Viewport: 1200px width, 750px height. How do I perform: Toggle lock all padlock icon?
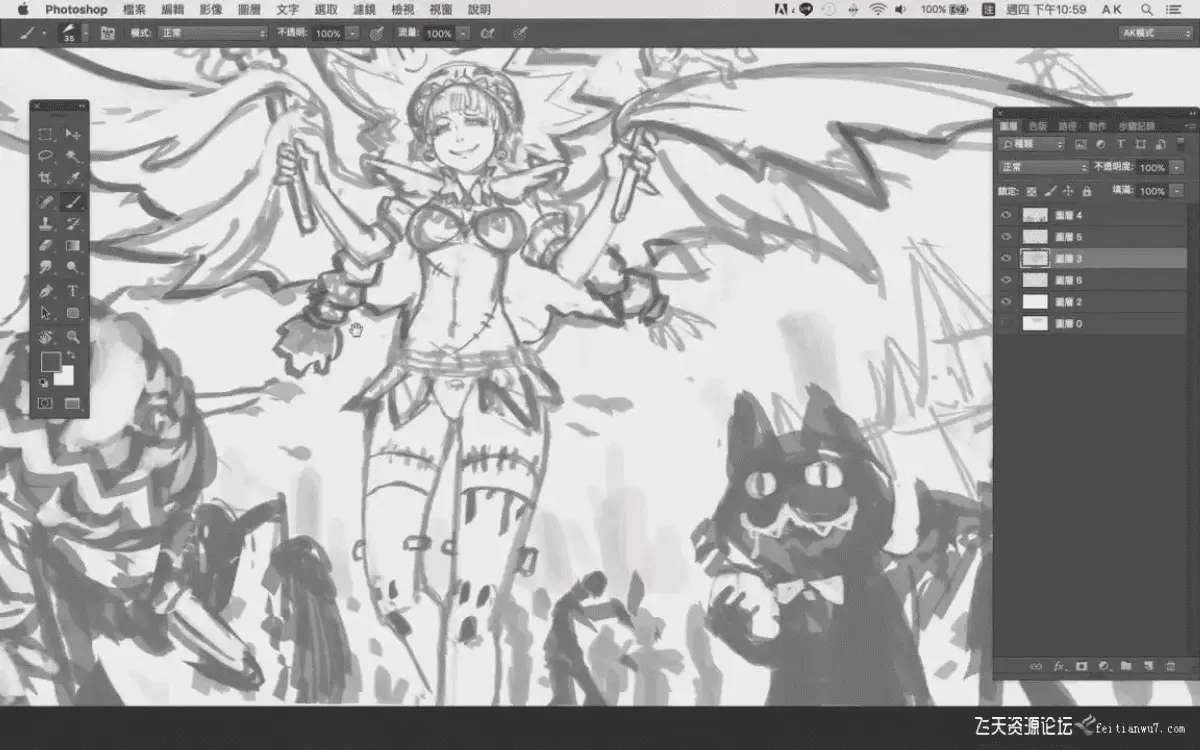pyautogui.click(x=1087, y=191)
